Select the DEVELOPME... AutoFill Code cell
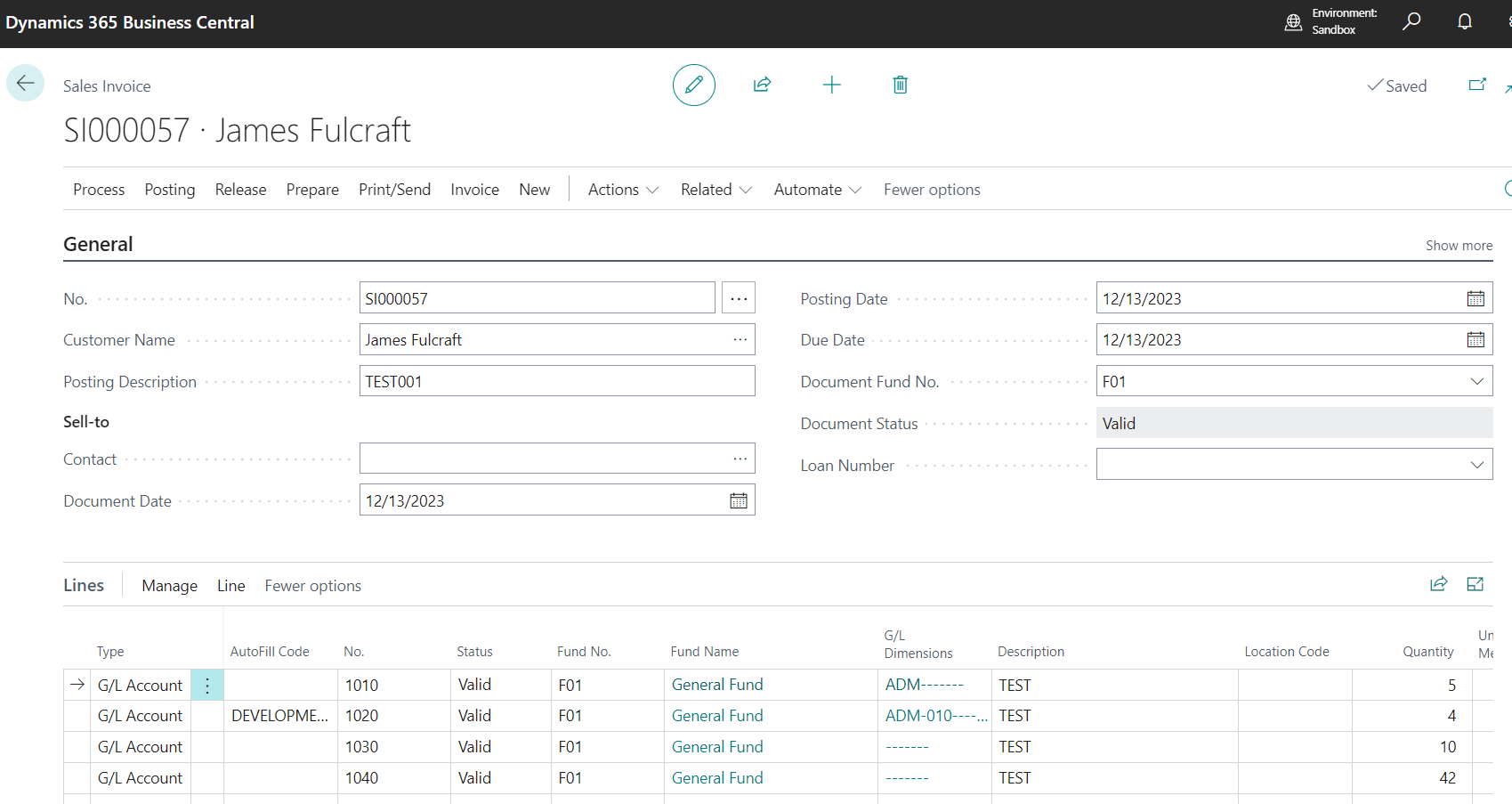This screenshot has width=1512, height=804. (280, 716)
